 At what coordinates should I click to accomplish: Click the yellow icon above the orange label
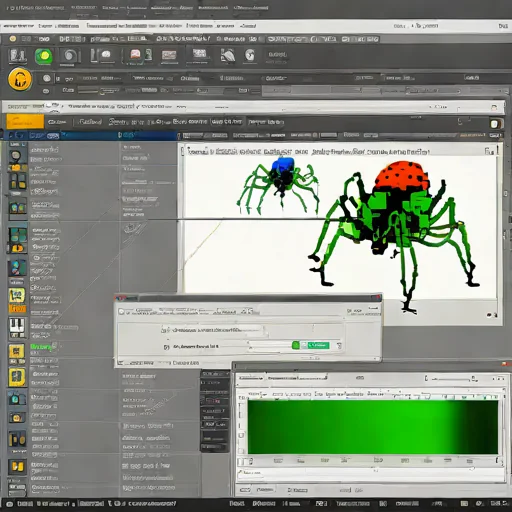point(17,296)
